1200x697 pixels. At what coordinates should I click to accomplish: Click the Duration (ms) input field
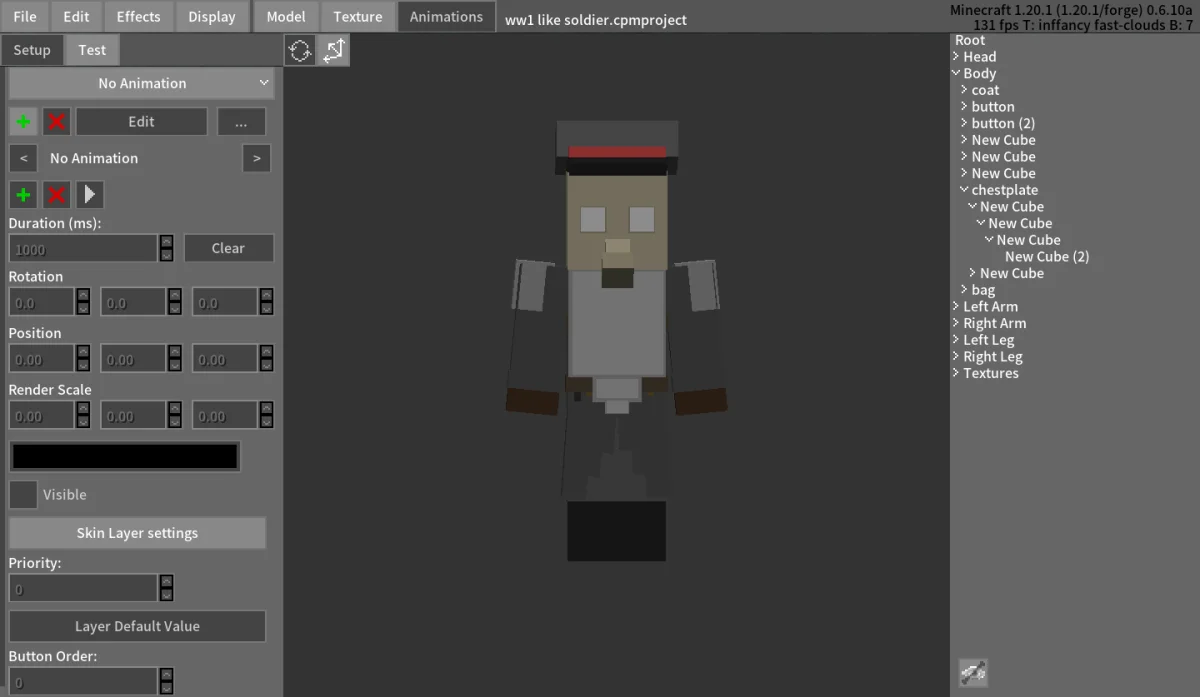pos(83,249)
